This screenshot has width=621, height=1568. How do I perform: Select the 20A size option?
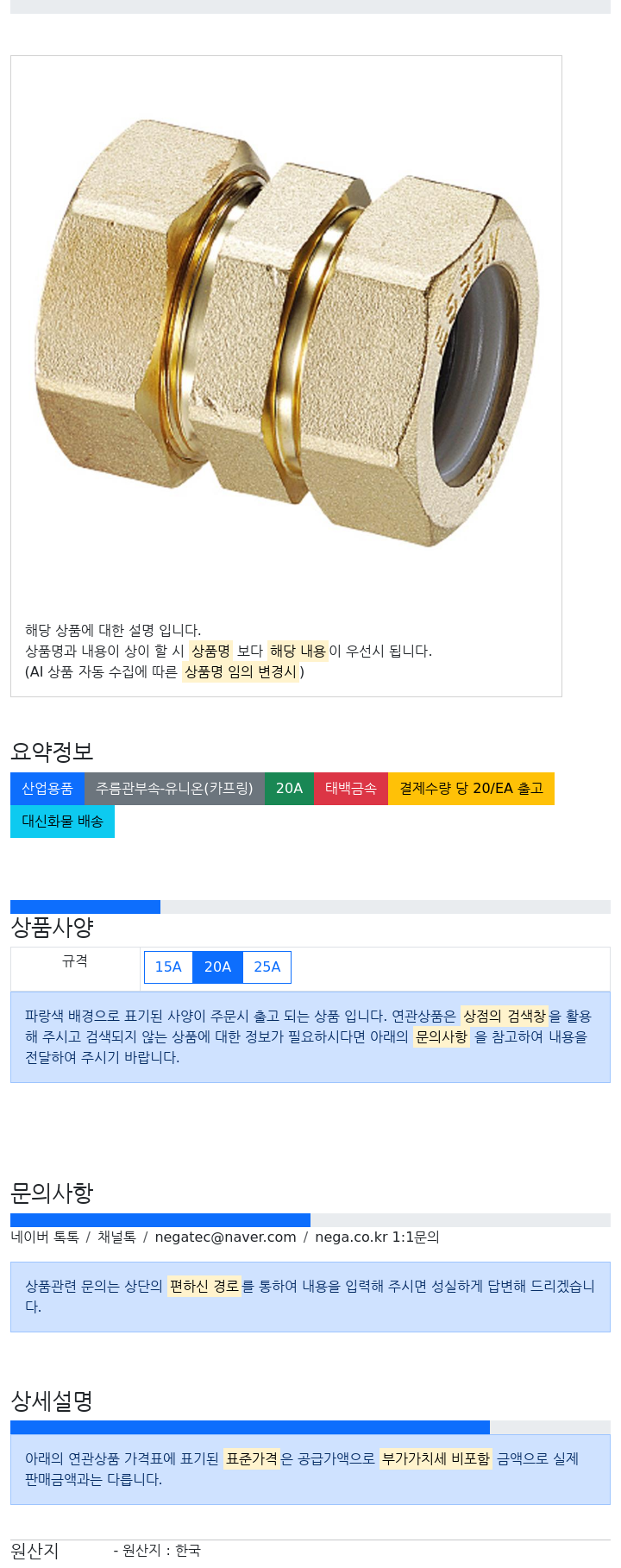point(217,967)
